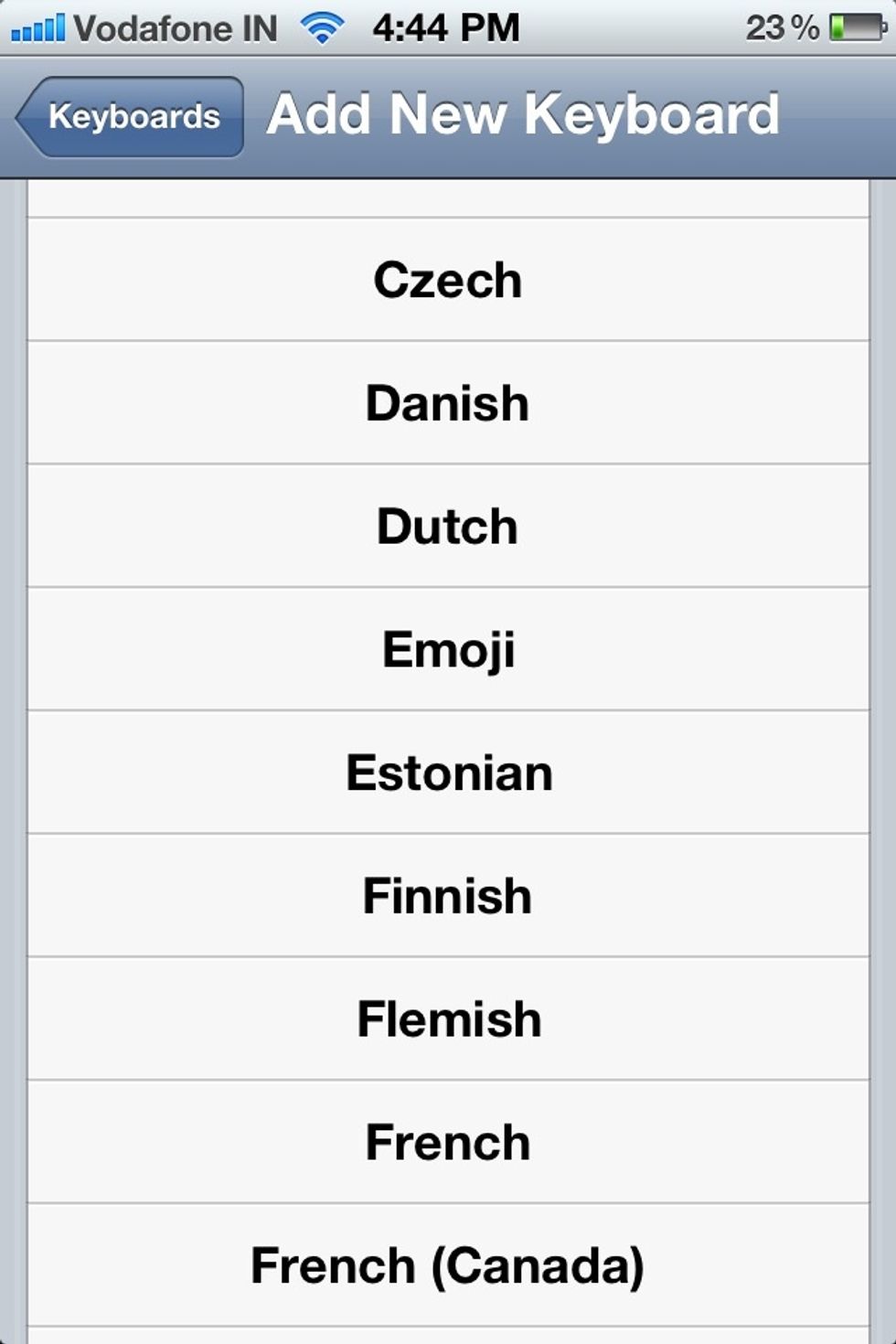The image size is (896, 1344).
Task: Select Estonian keyboard entry
Action: coord(448,773)
